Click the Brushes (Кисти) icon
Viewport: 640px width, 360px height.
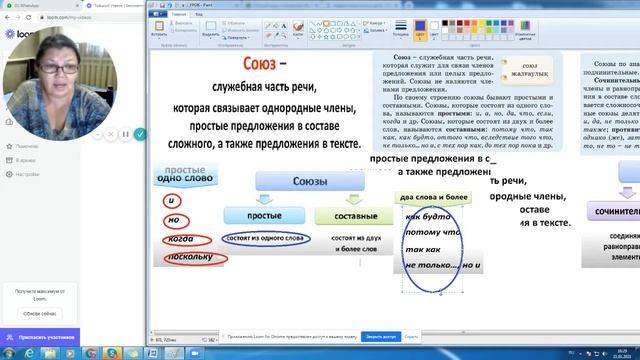coord(298,27)
